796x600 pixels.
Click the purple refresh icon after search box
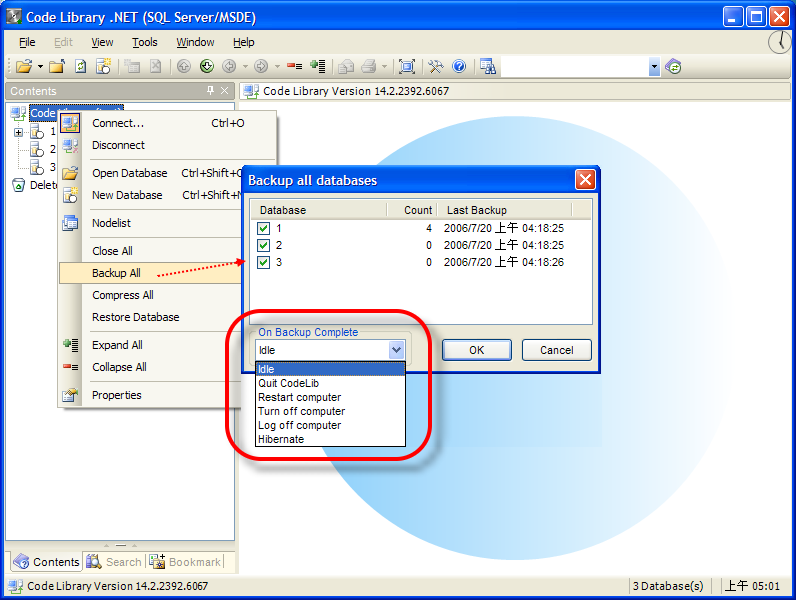pos(673,66)
